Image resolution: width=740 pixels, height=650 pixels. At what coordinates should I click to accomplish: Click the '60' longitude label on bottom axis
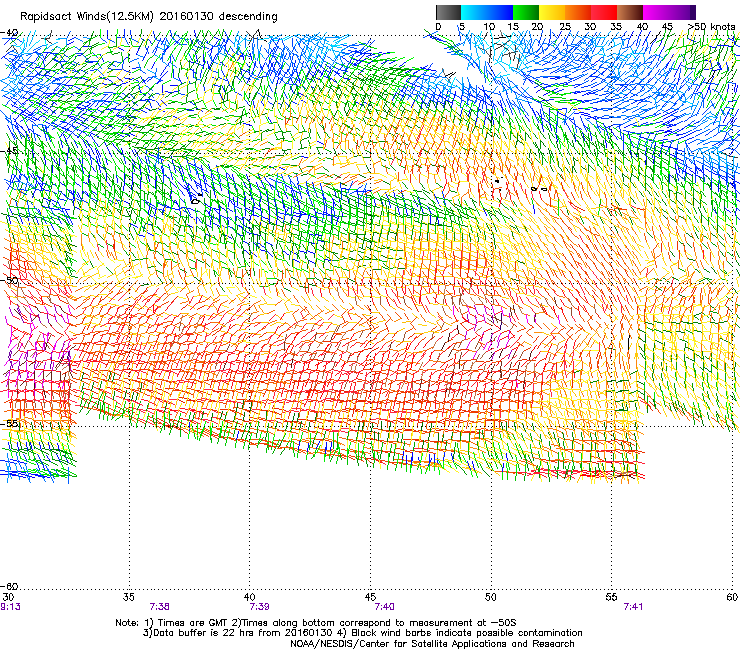[732, 597]
